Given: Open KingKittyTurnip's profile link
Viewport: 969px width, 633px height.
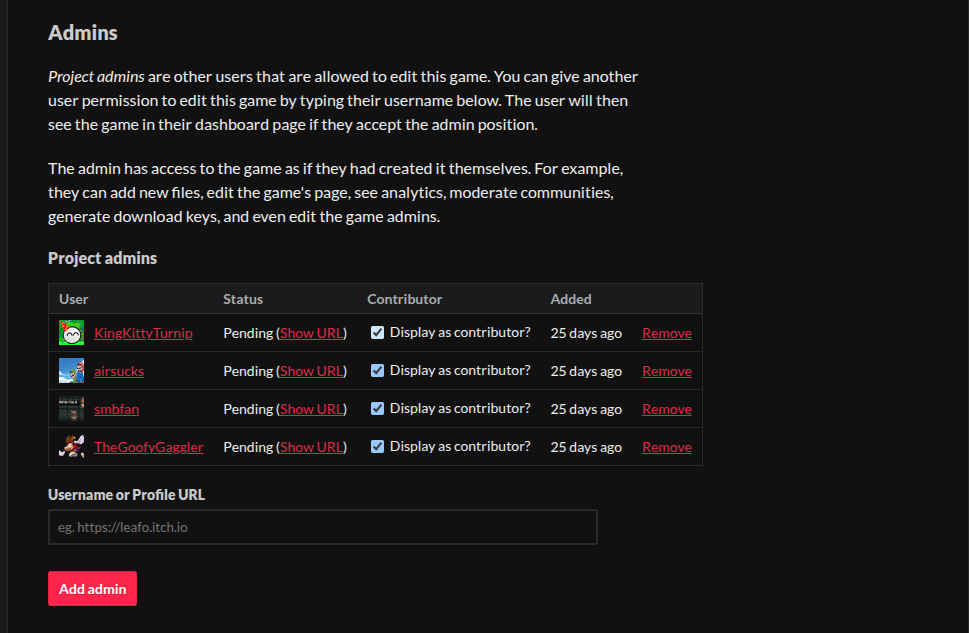Looking at the screenshot, I should [143, 333].
